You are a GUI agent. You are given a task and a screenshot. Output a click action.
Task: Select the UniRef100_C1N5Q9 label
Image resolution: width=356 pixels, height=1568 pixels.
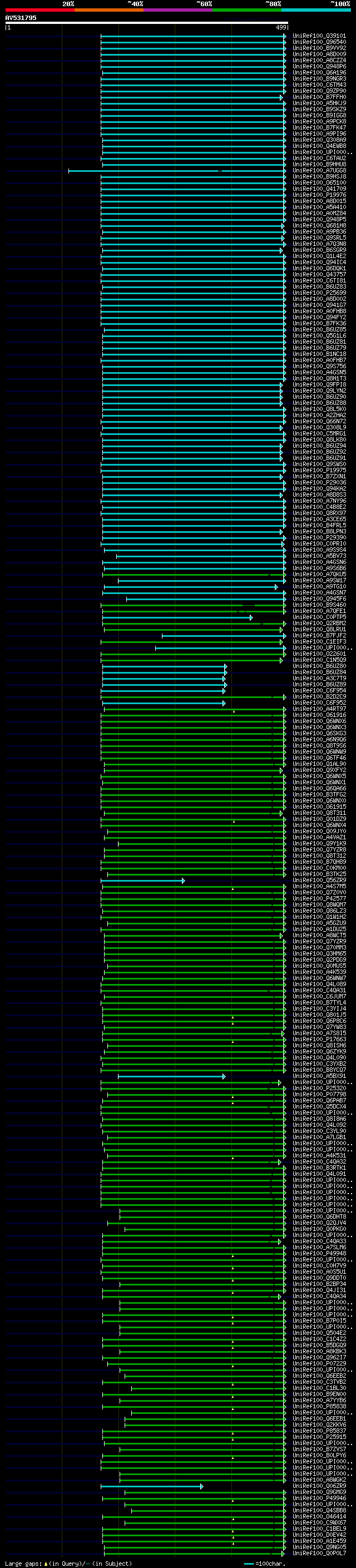tap(319, 660)
